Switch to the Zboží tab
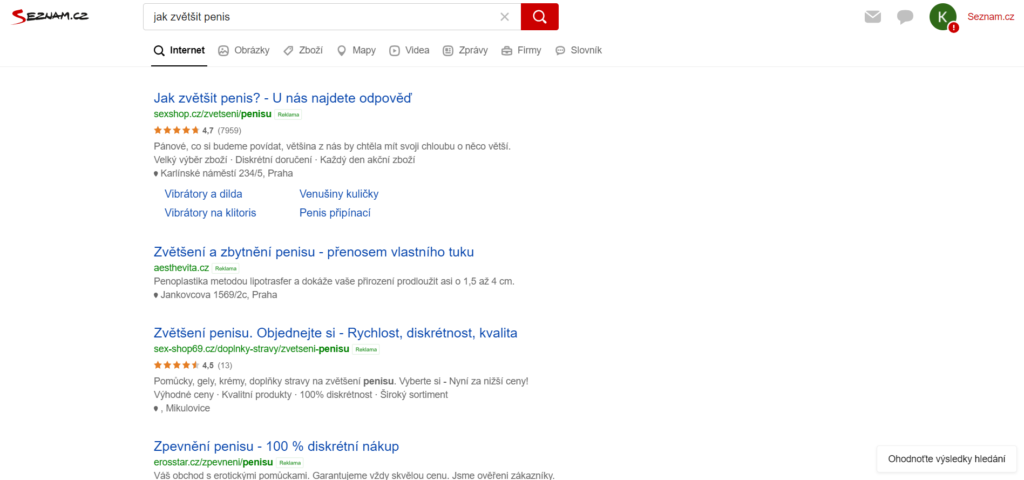The width and height of the screenshot is (1024, 480). 303,50
